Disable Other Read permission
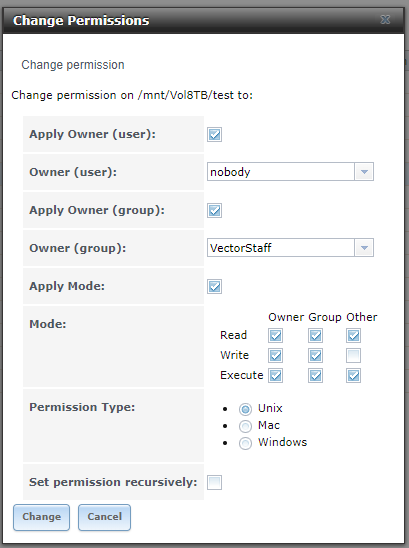 353,336
